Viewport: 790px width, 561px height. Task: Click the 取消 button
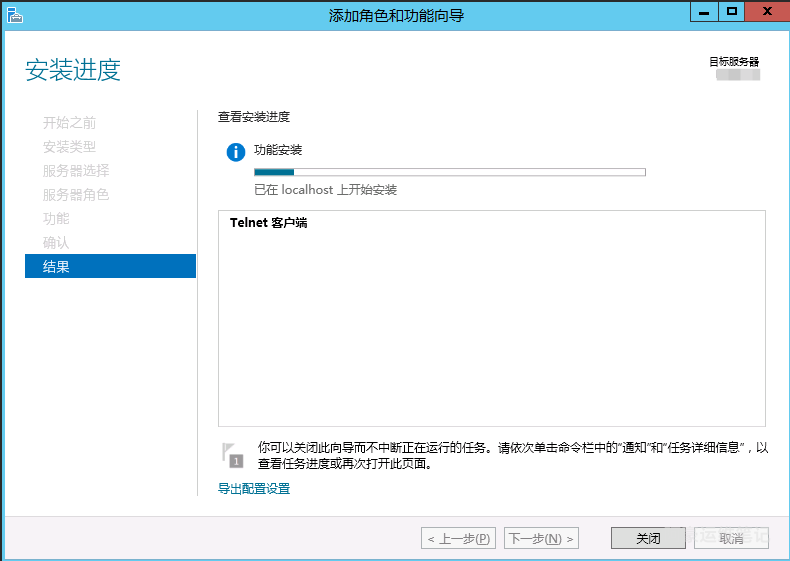pyautogui.click(x=731, y=538)
